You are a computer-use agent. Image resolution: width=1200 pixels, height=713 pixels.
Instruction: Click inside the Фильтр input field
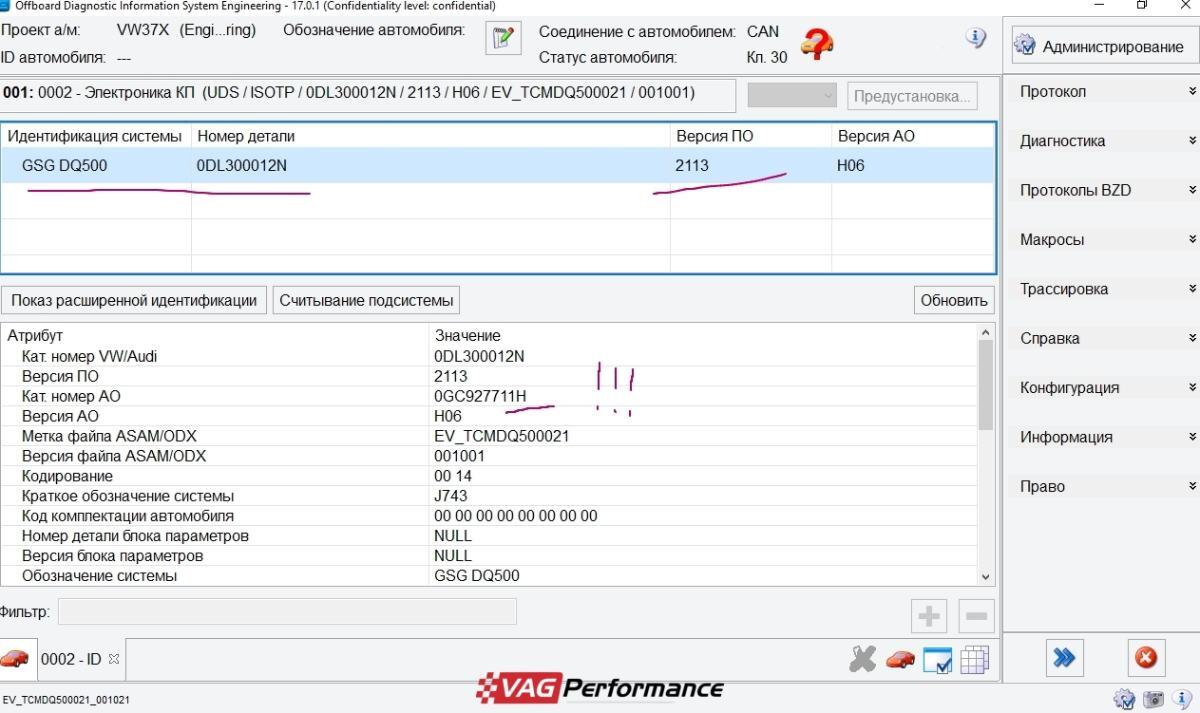tap(287, 611)
